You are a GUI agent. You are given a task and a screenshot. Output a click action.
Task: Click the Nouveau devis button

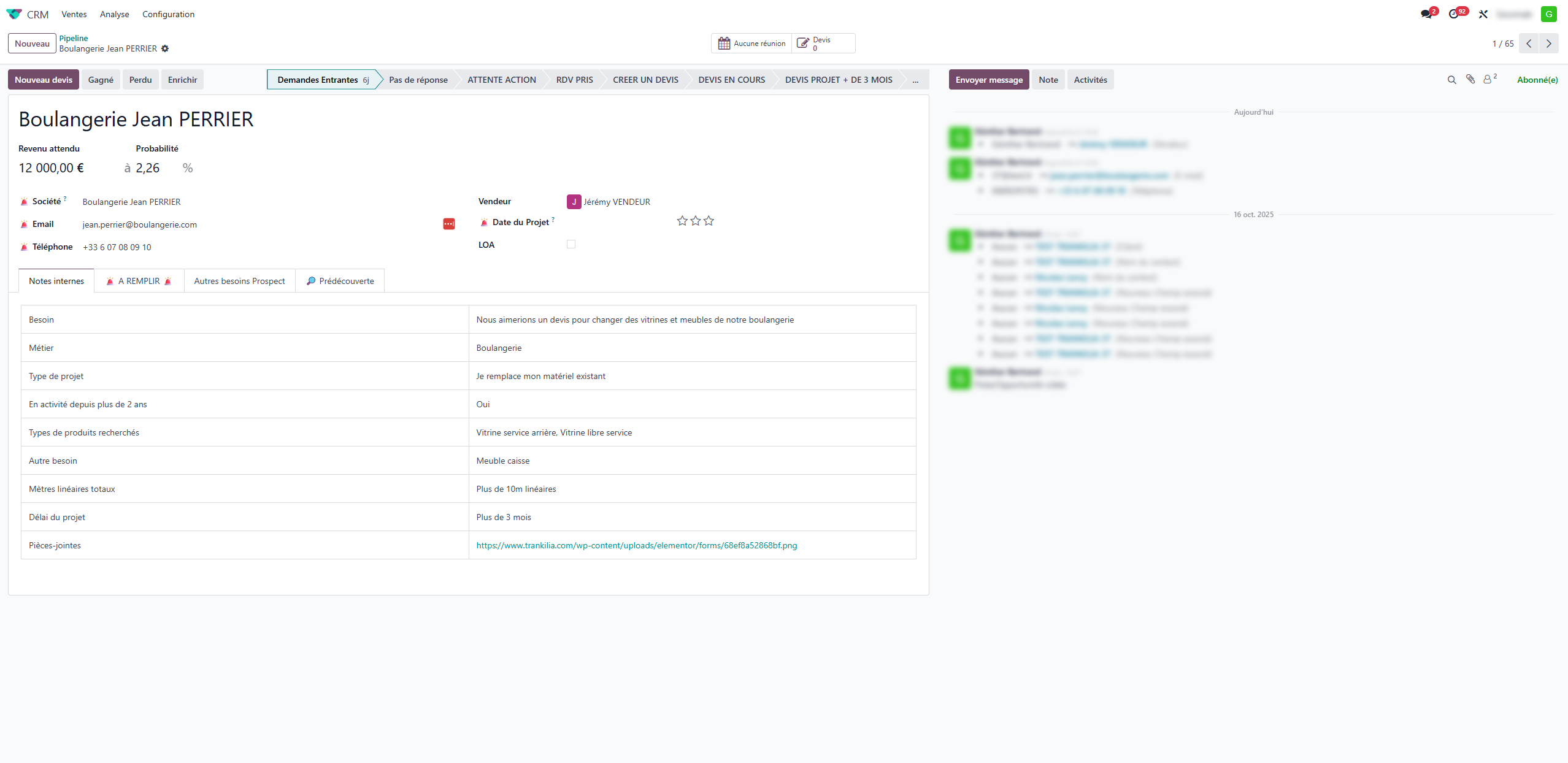click(x=44, y=80)
